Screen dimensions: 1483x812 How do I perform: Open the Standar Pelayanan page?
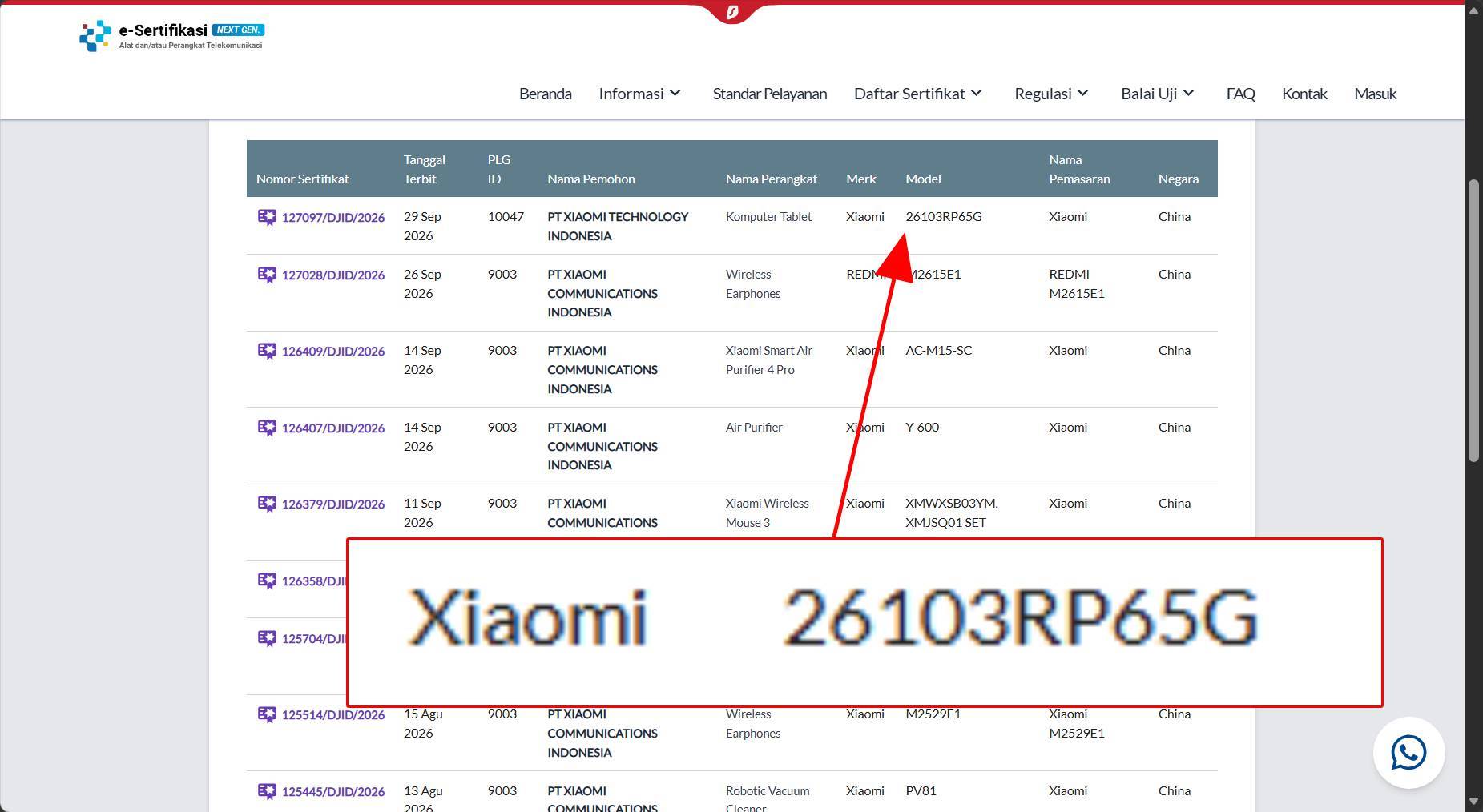769,94
